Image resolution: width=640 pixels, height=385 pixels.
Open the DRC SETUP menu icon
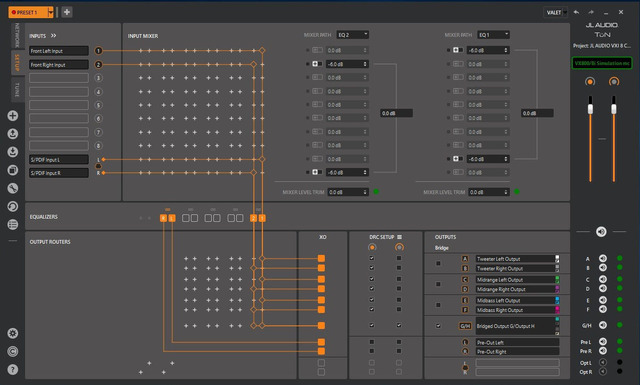coord(399,237)
